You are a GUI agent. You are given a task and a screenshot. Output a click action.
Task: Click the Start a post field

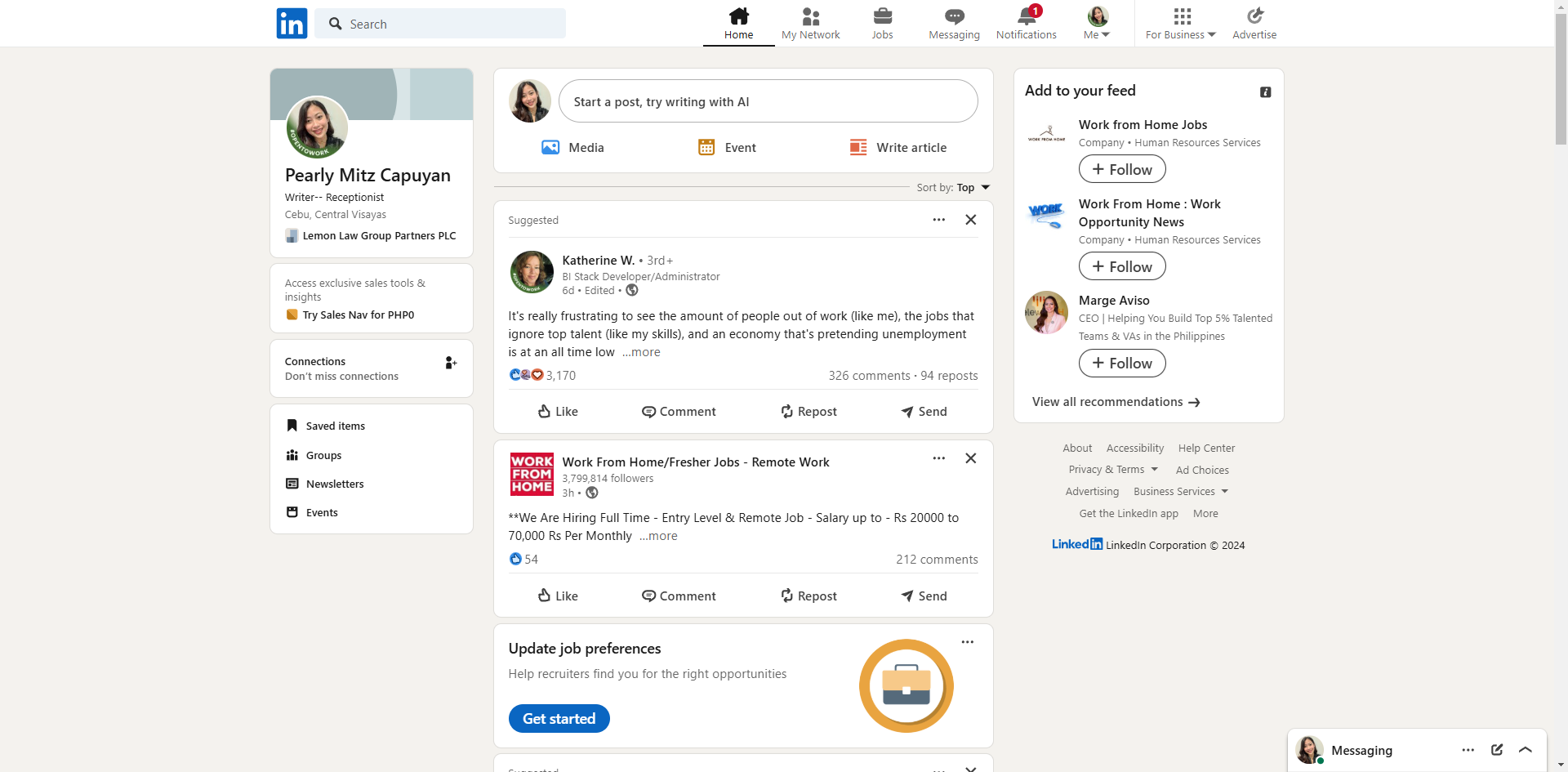click(x=768, y=102)
